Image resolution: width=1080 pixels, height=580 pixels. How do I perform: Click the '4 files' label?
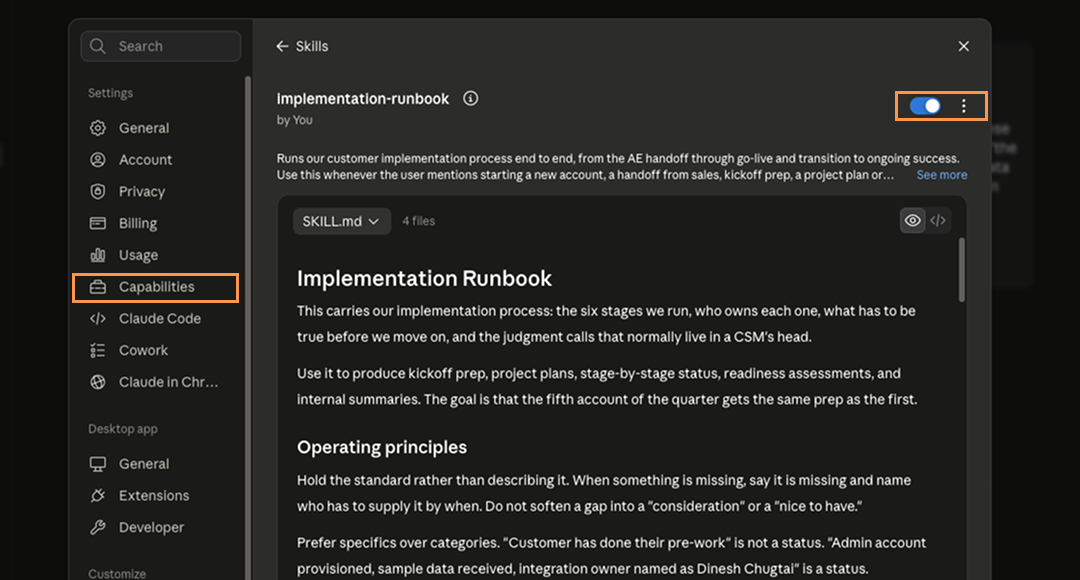pos(419,221)
